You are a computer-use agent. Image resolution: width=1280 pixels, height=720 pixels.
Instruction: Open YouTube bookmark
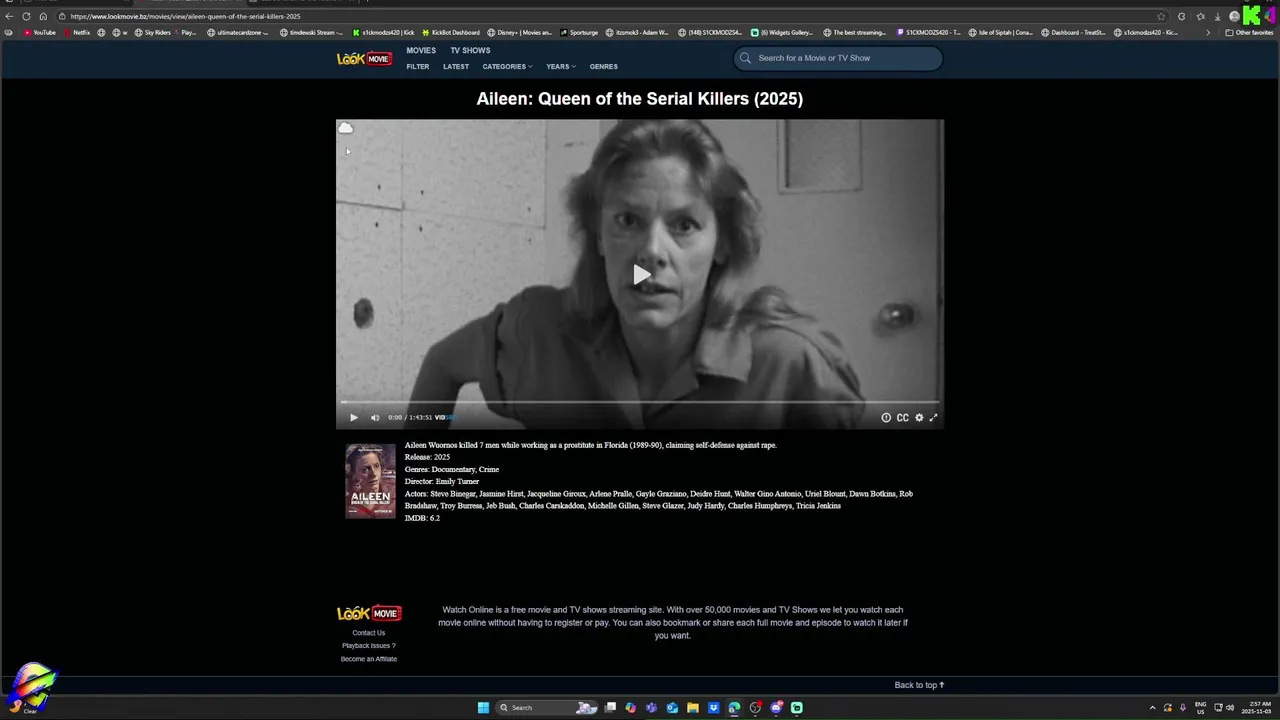[40, 32]
